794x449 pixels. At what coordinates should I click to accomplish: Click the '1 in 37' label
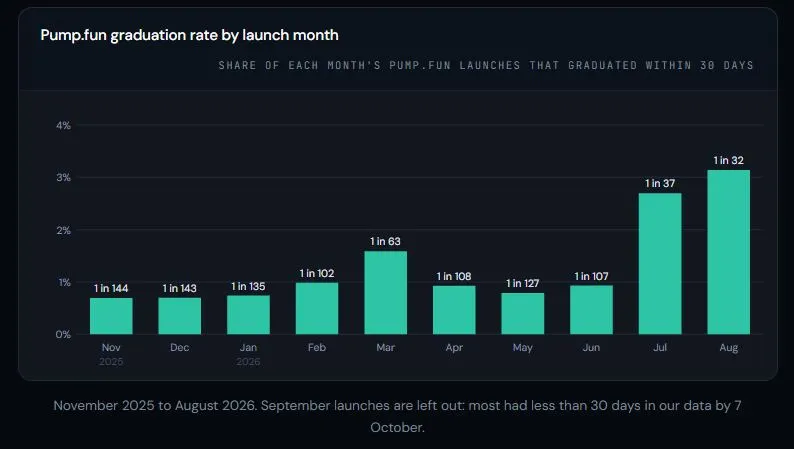pos(660,183)
